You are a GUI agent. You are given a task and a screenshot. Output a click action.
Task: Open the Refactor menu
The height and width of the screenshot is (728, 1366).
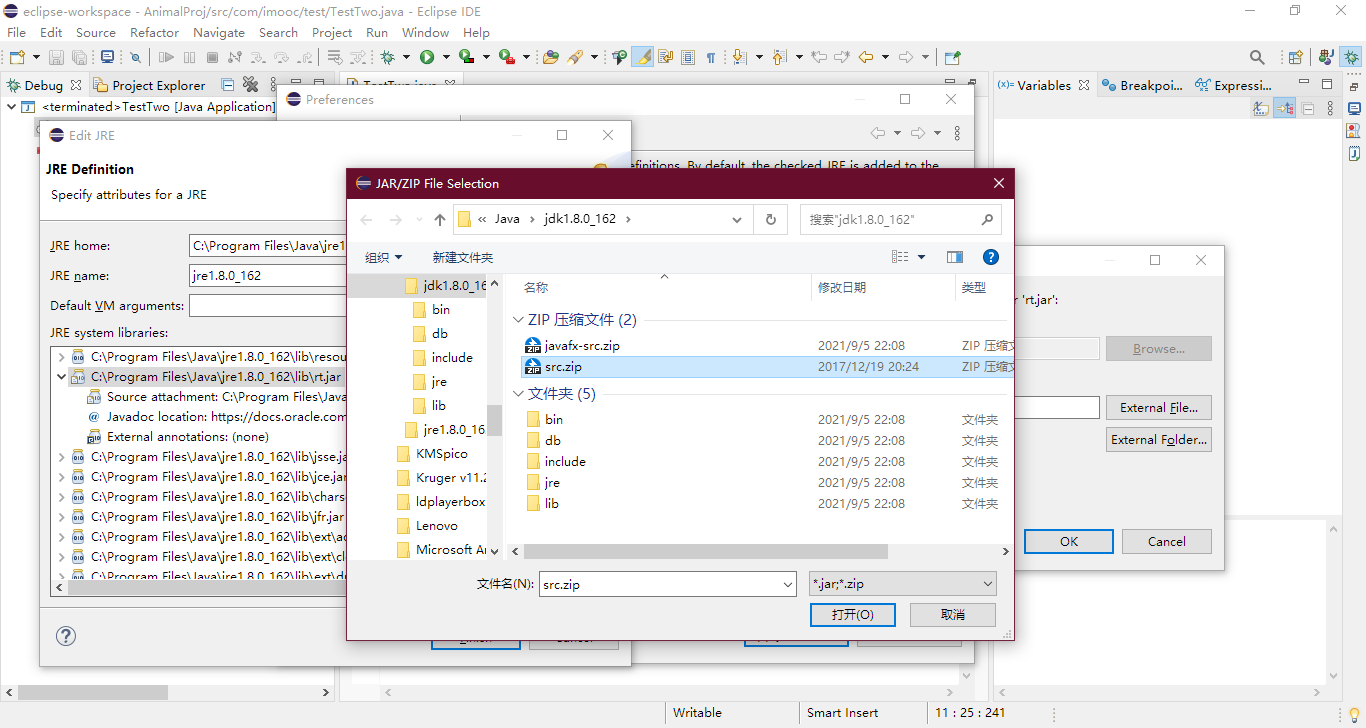coord(155,32)
